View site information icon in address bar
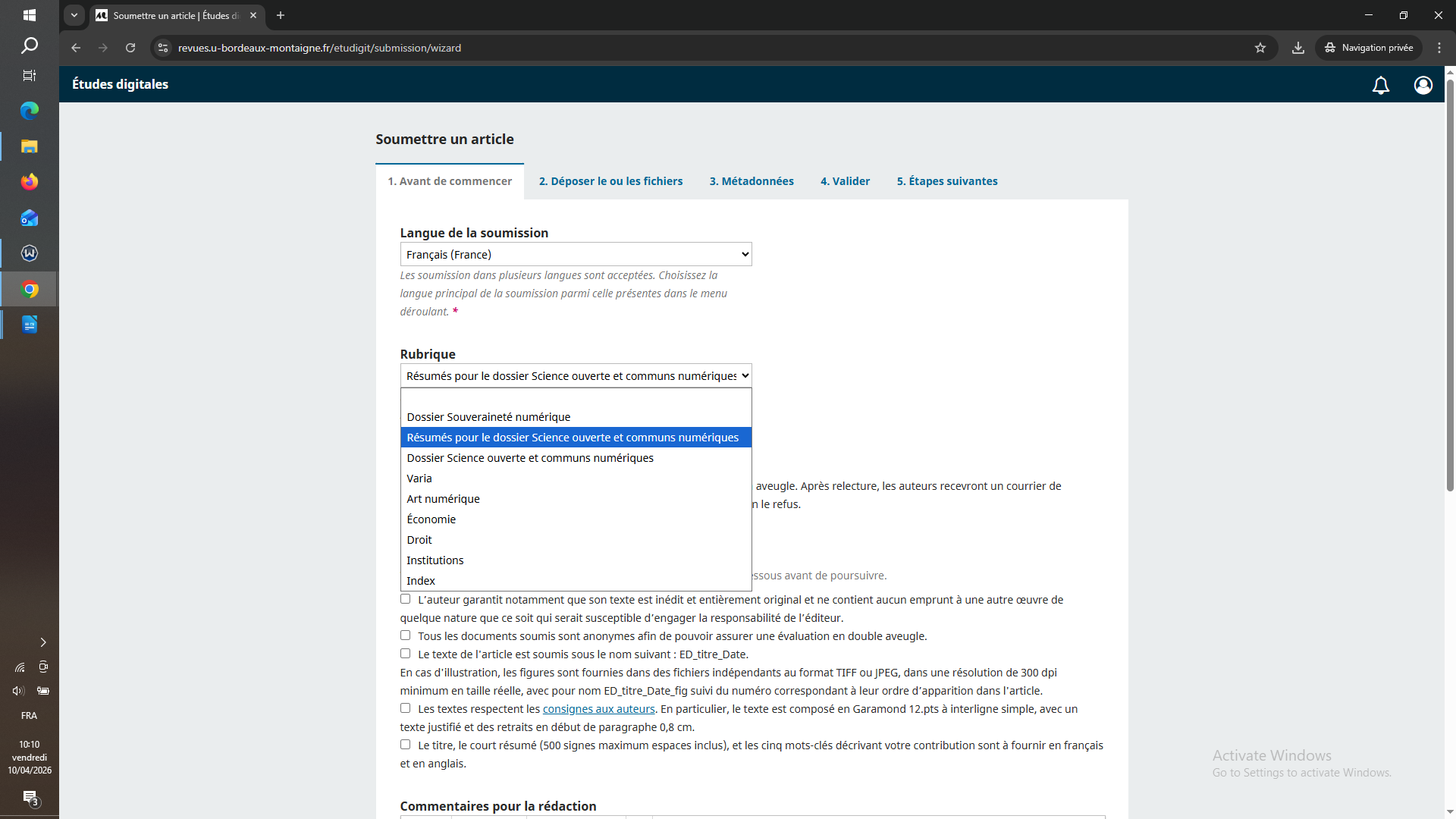This screenshot has height=819, width=1456. point(163,48)
